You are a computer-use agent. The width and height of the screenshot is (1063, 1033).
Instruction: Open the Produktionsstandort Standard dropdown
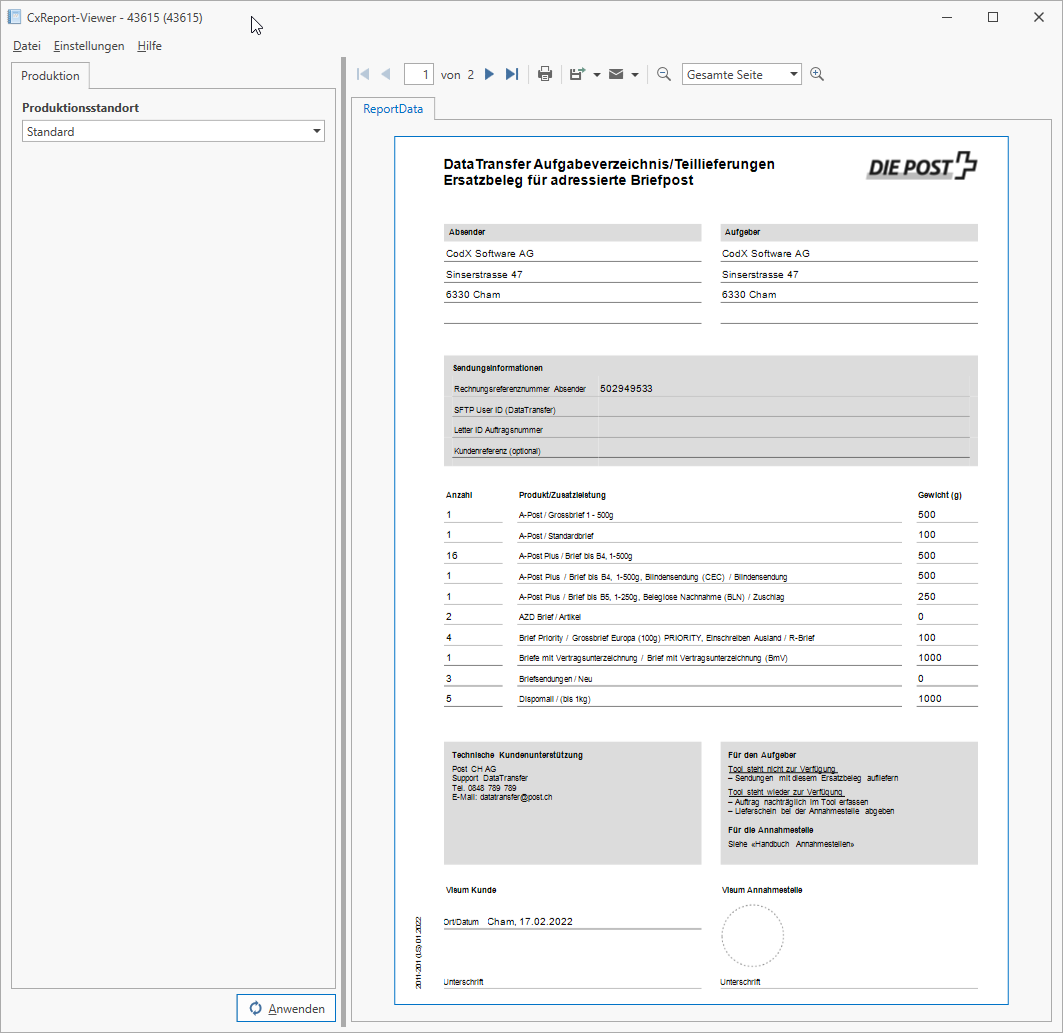[x=173, y=131]
